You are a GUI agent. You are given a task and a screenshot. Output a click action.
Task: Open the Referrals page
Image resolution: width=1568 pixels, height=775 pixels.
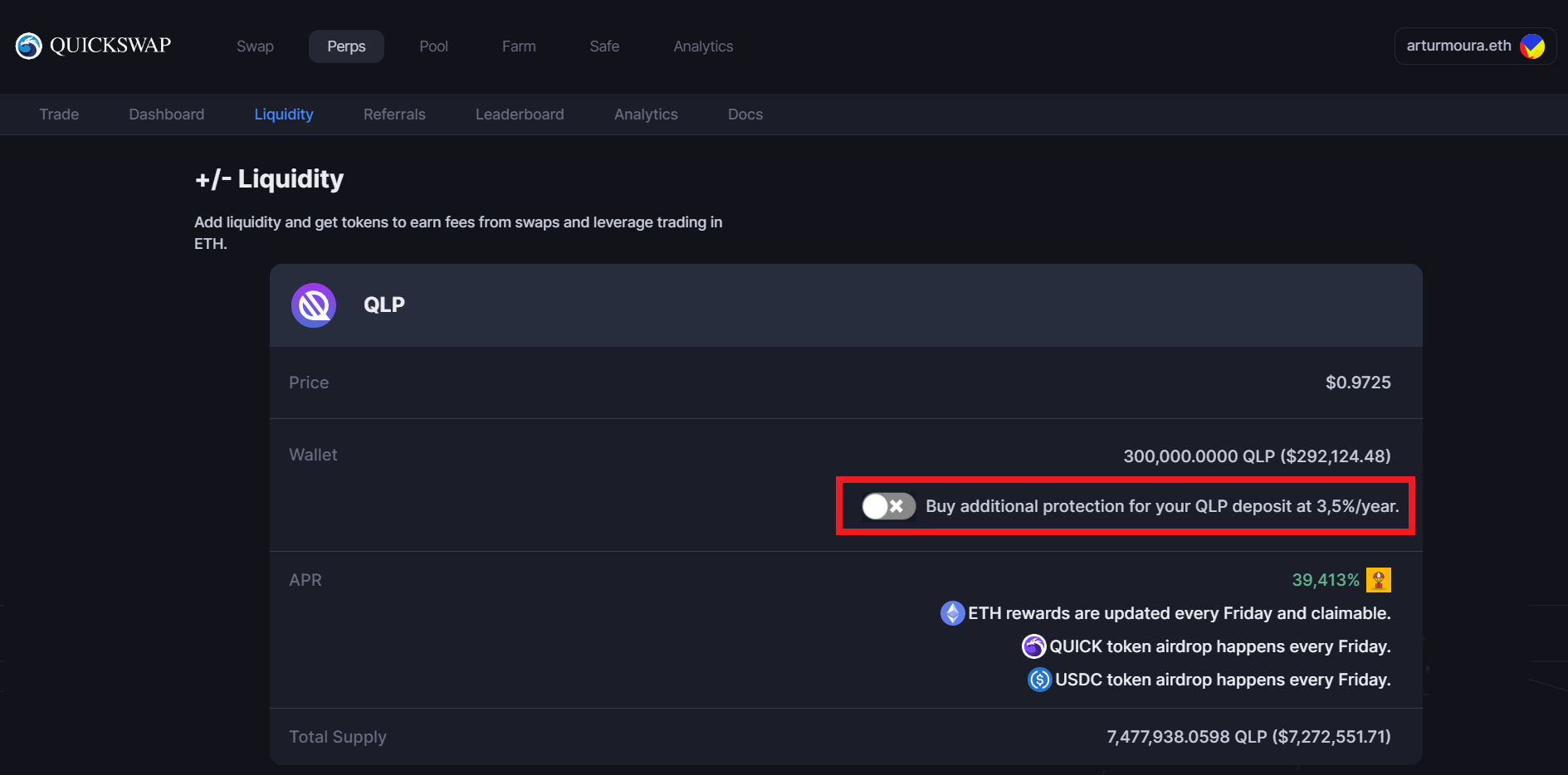tap(394, 115)
